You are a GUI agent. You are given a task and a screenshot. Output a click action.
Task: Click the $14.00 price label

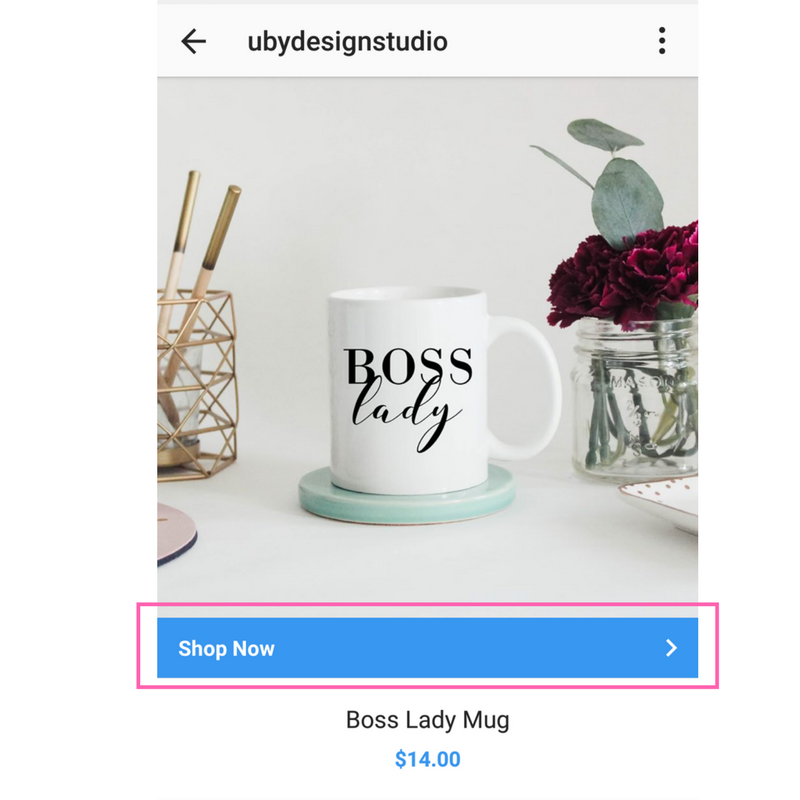point(428,759)
